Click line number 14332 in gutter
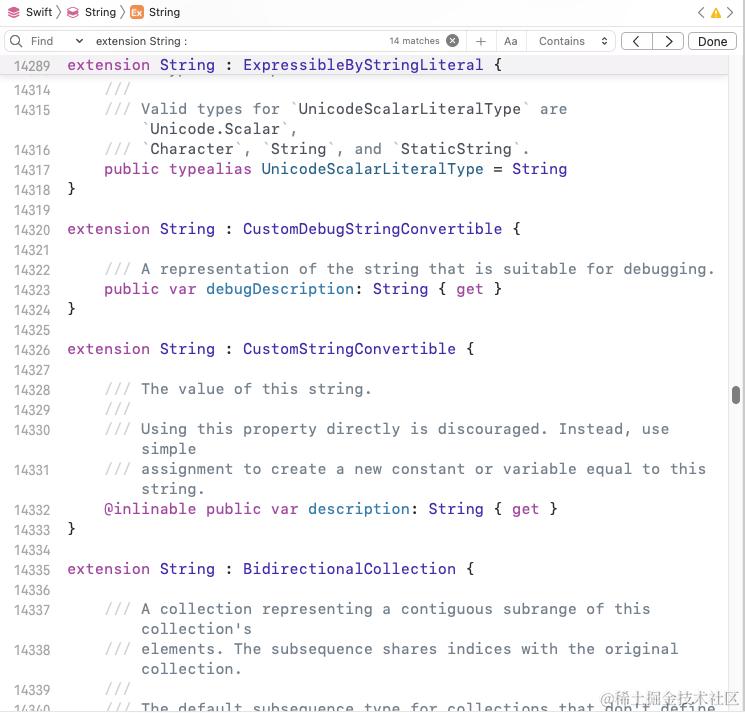 pyautogui.click(x=32, y=510)
